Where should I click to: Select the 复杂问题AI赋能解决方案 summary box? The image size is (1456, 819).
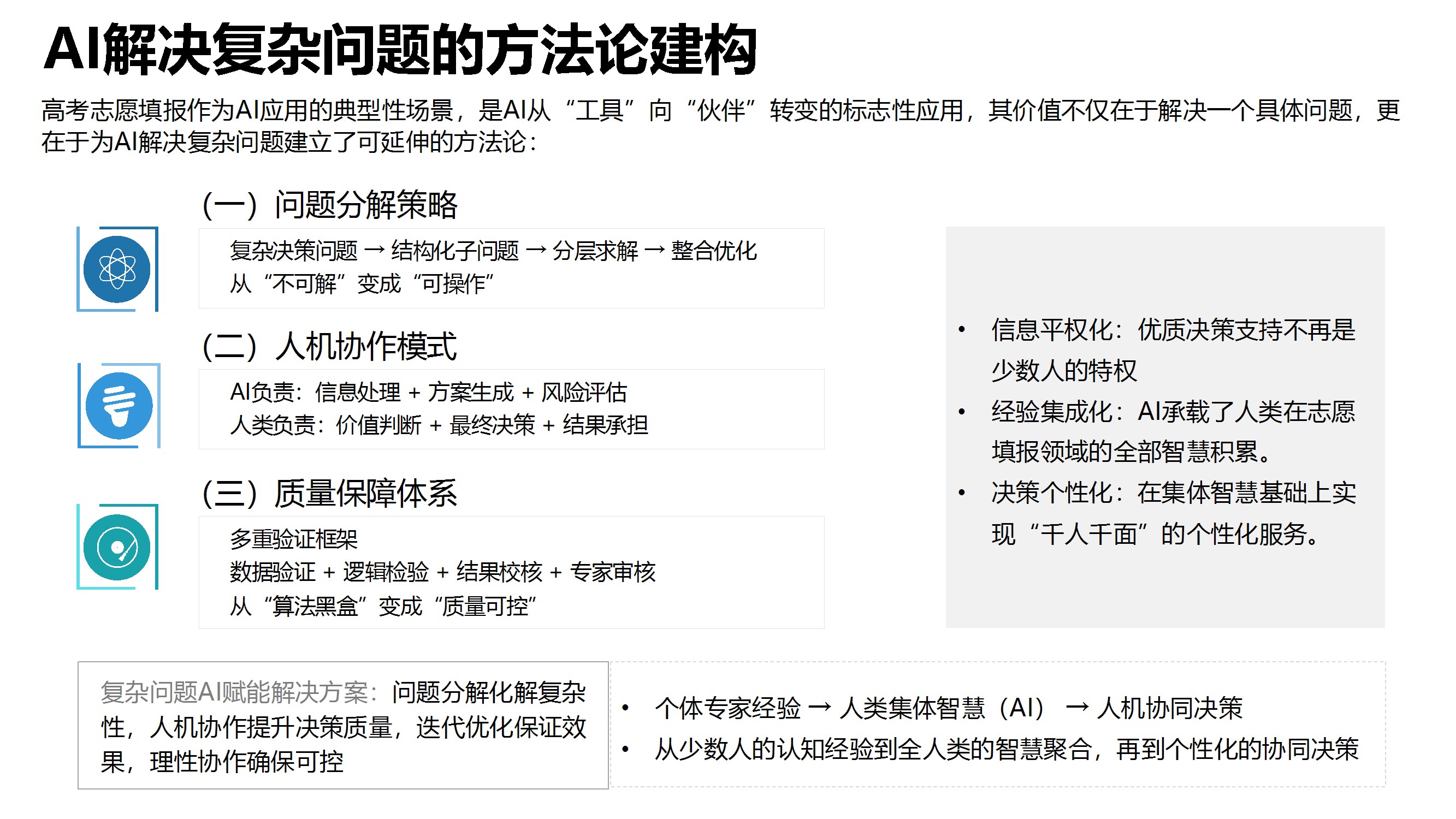(343, 726)
